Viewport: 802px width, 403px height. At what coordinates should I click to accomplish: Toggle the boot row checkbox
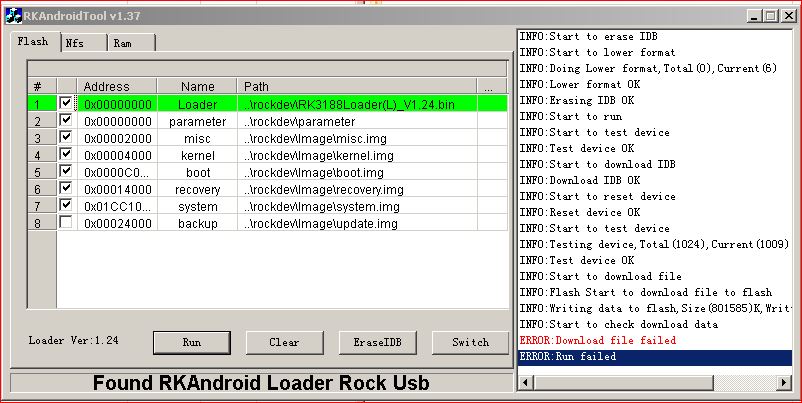[65, 171]
